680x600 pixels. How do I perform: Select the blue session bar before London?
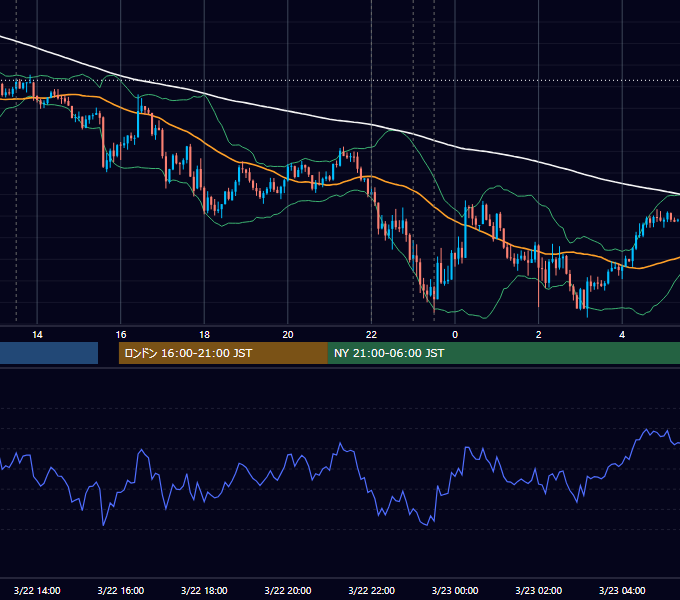coord(49,353)
